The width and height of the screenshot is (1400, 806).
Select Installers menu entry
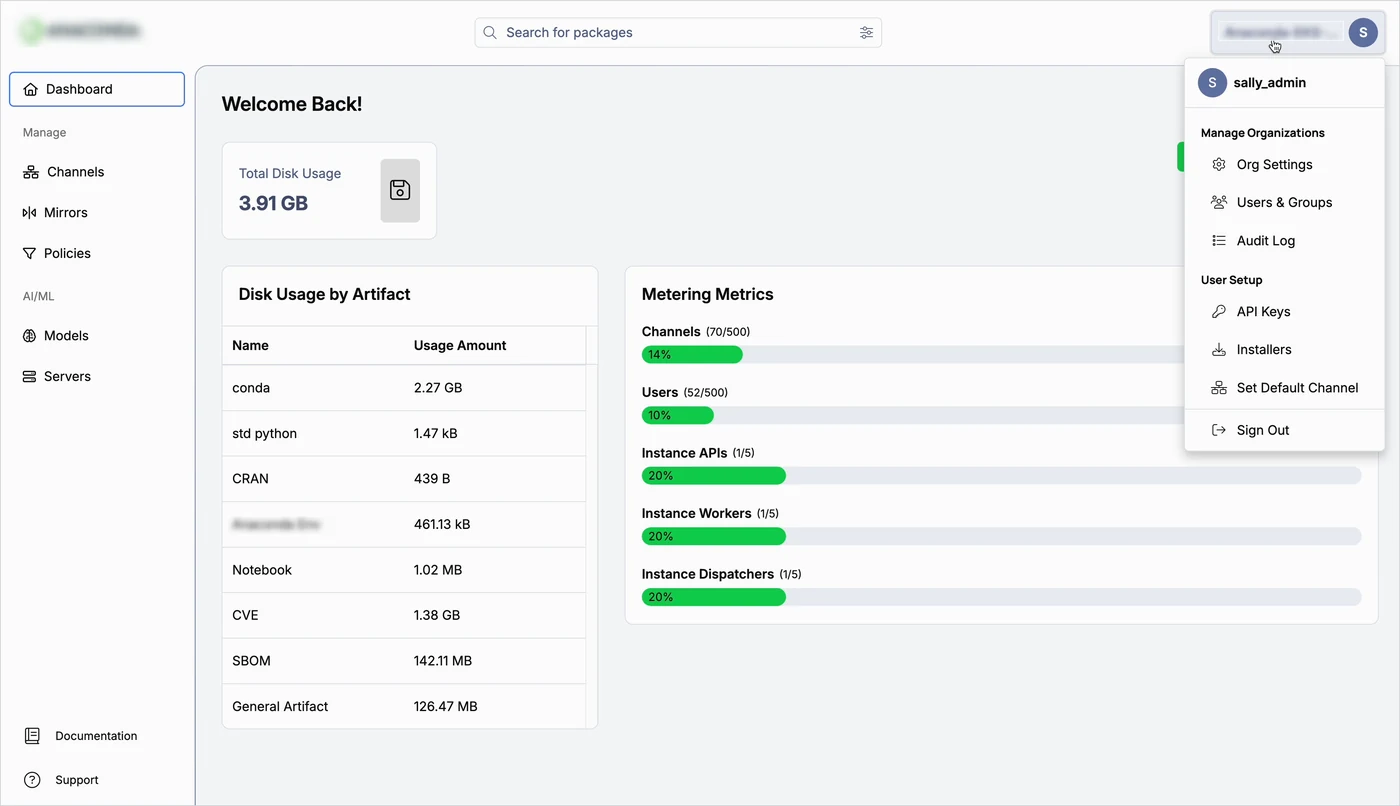[x=1285, y=349]
